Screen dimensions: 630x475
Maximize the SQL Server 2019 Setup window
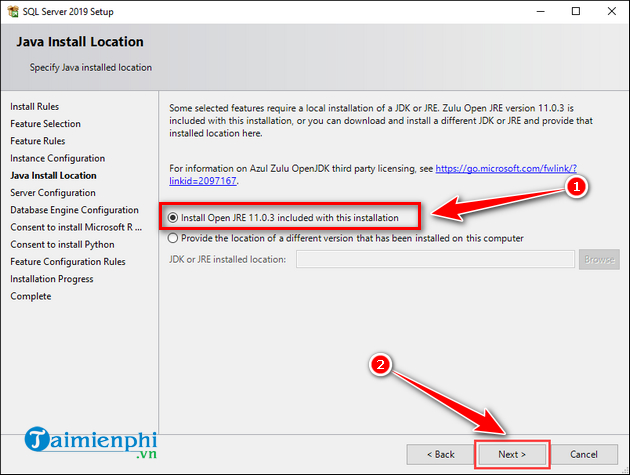576,11
